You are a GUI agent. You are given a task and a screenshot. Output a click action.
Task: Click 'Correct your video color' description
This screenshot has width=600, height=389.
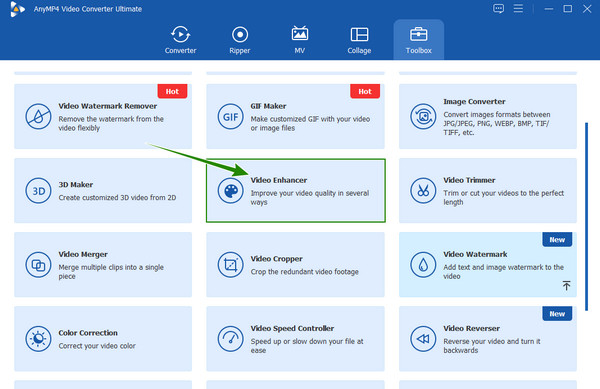point(97,346)
